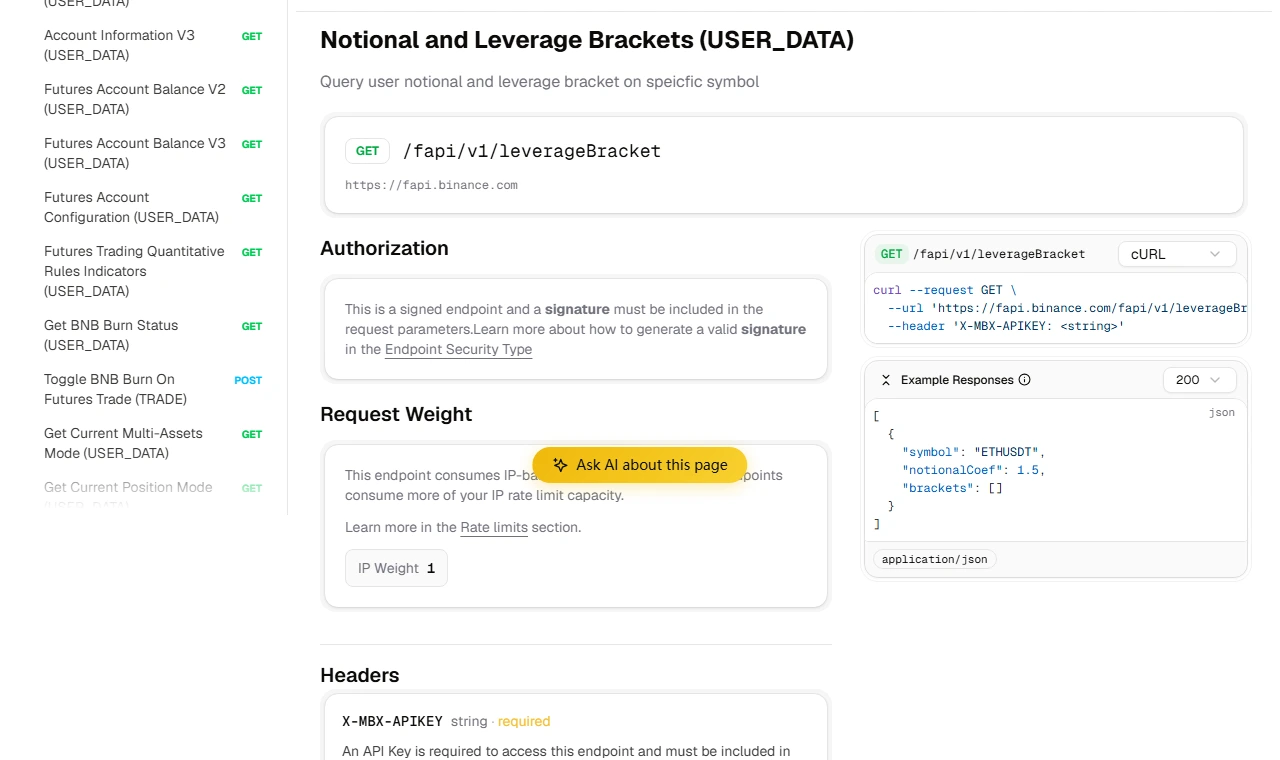Open the 200 response code dropdown
The width and height of the screenshot is (1280, 760).
[x=1200, y=380]
